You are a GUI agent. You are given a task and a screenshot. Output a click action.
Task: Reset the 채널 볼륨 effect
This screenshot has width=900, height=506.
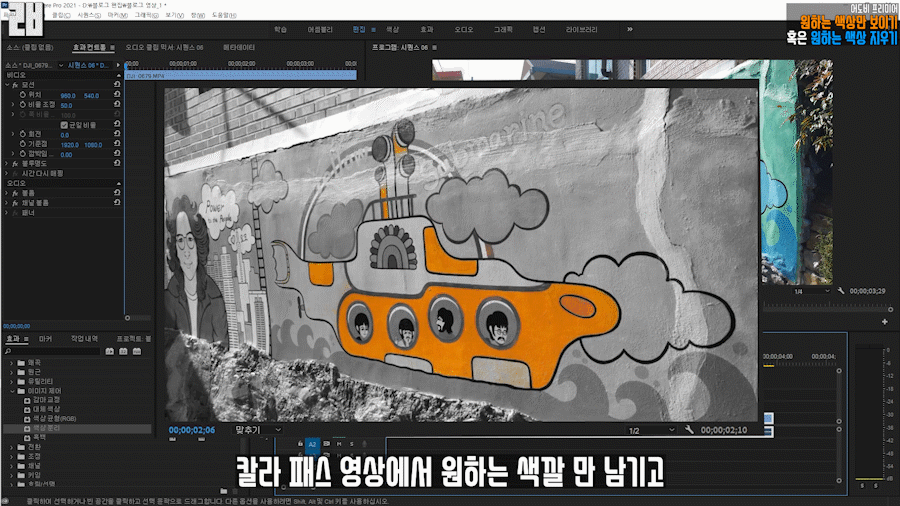117,203
